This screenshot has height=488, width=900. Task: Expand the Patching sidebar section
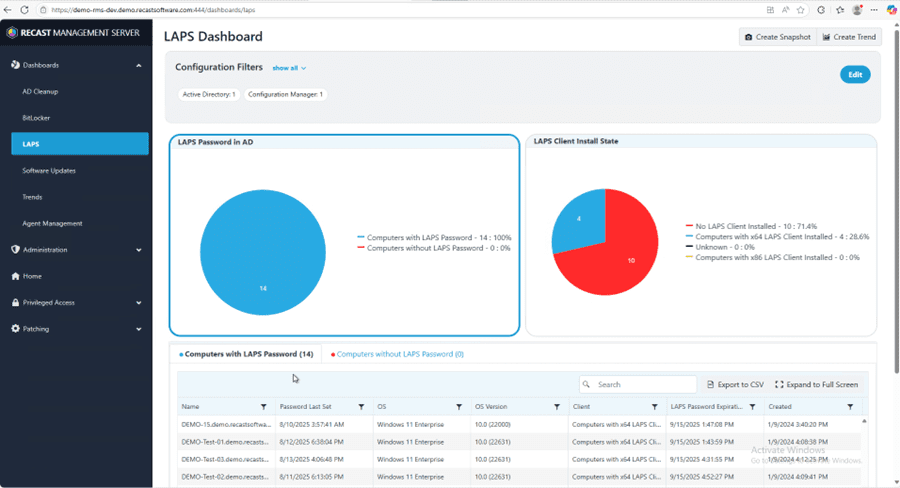click(138, 329)
